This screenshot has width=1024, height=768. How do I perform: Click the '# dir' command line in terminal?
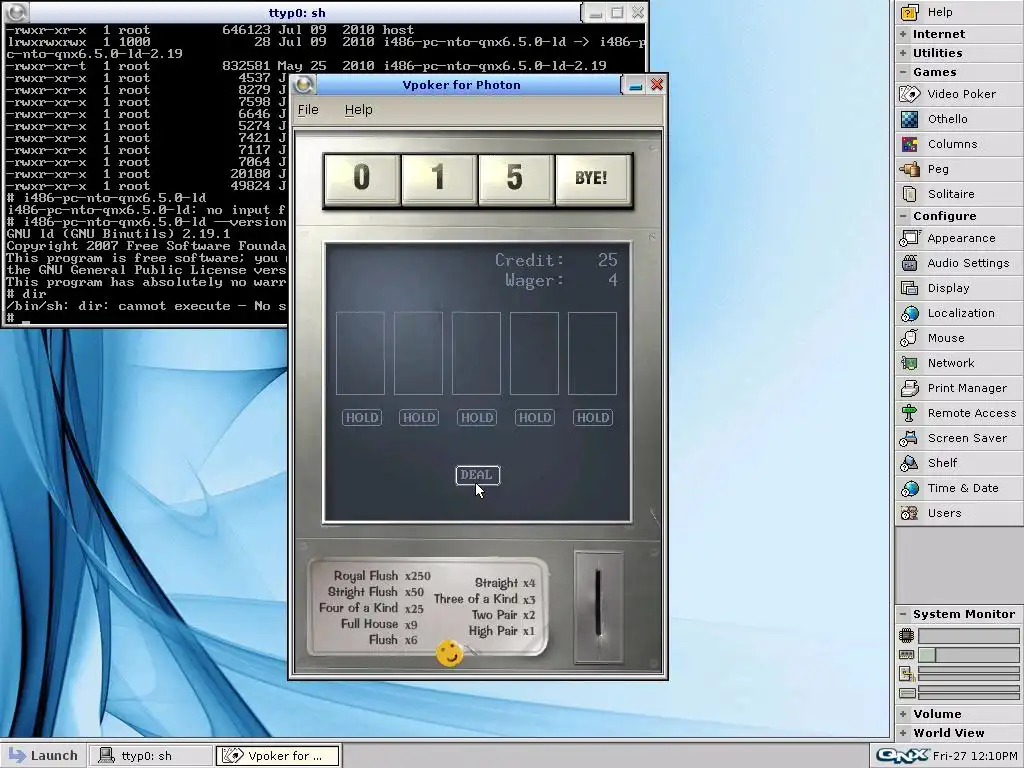pyautogui.click(x=26, y=294)
